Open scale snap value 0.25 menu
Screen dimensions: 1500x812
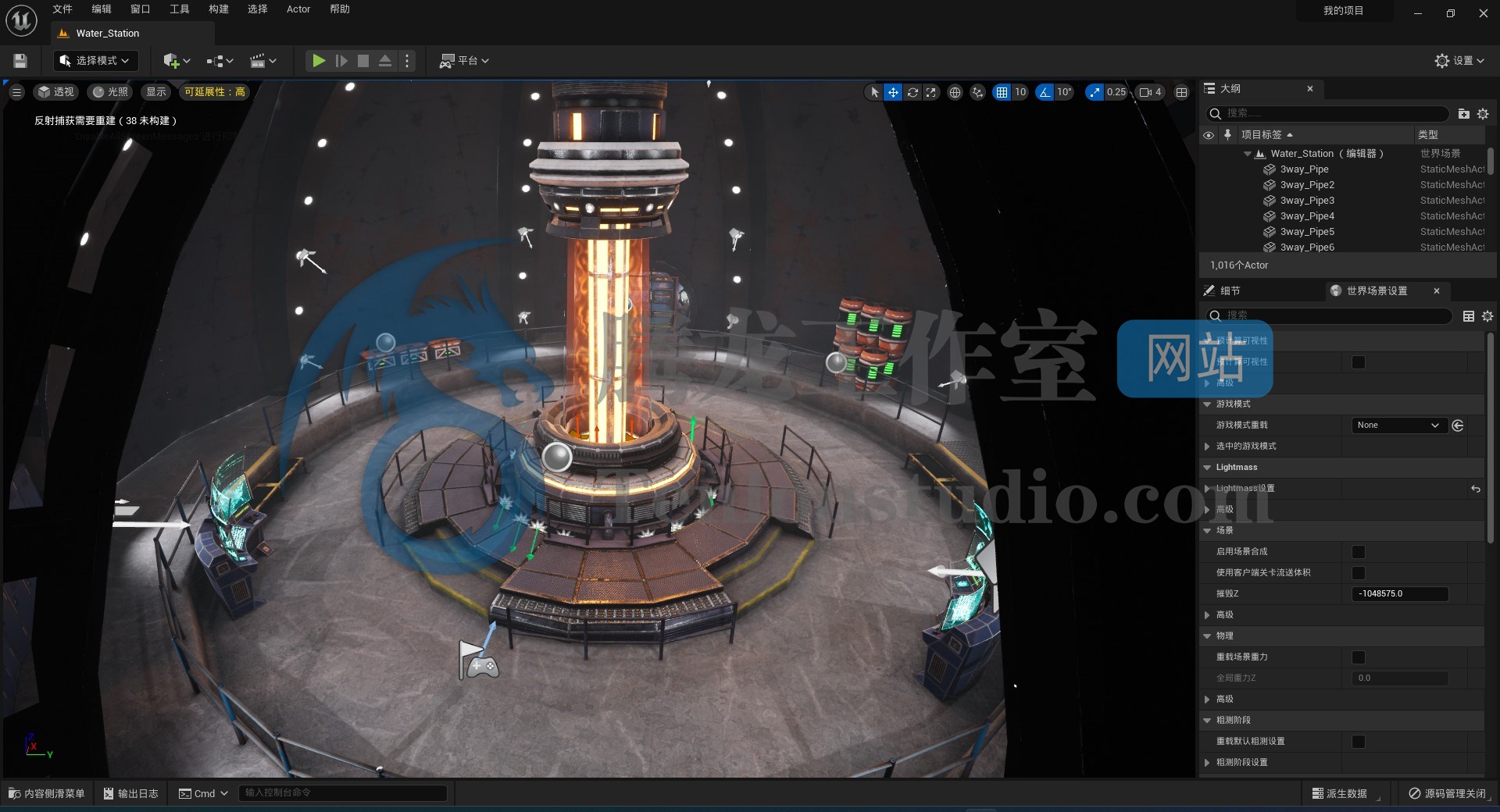[1116, 92]
